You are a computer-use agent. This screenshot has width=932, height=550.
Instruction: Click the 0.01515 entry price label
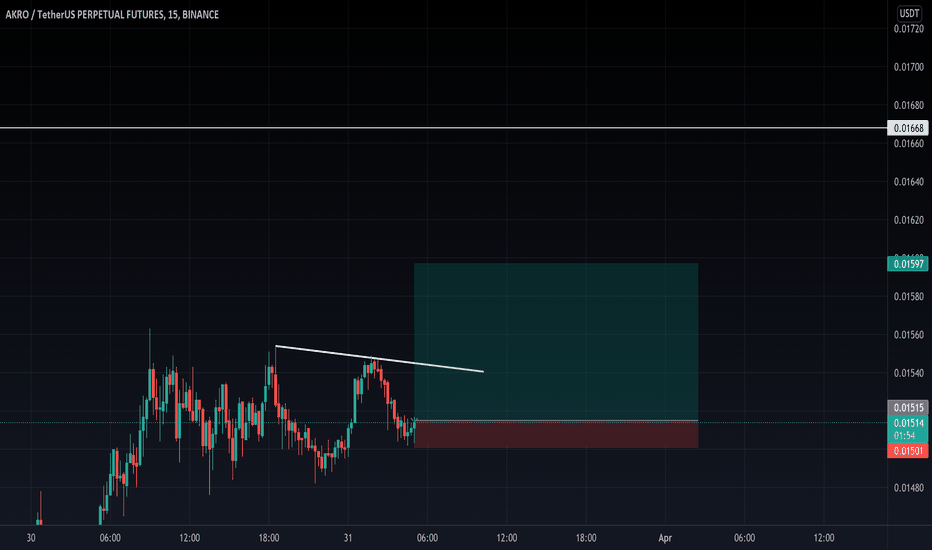click(x=908, y=407)
